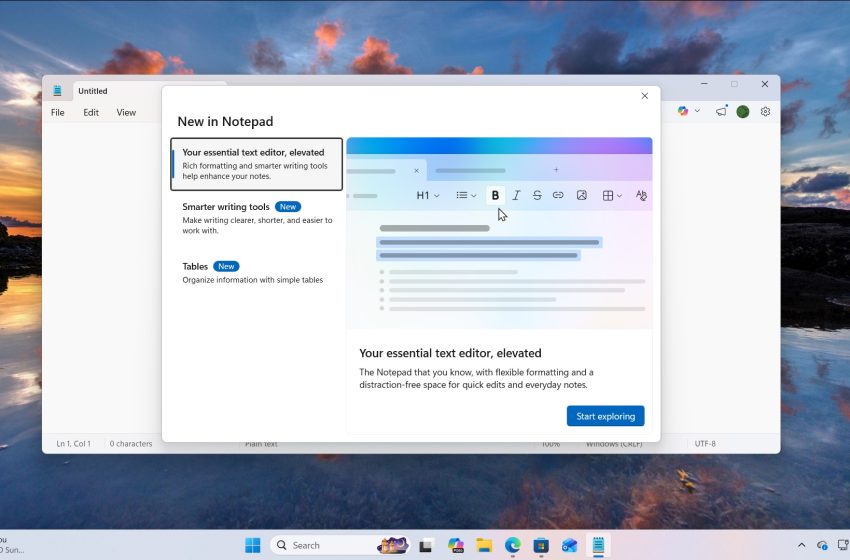Click the search highlight image in Search box

click(394, 545)
